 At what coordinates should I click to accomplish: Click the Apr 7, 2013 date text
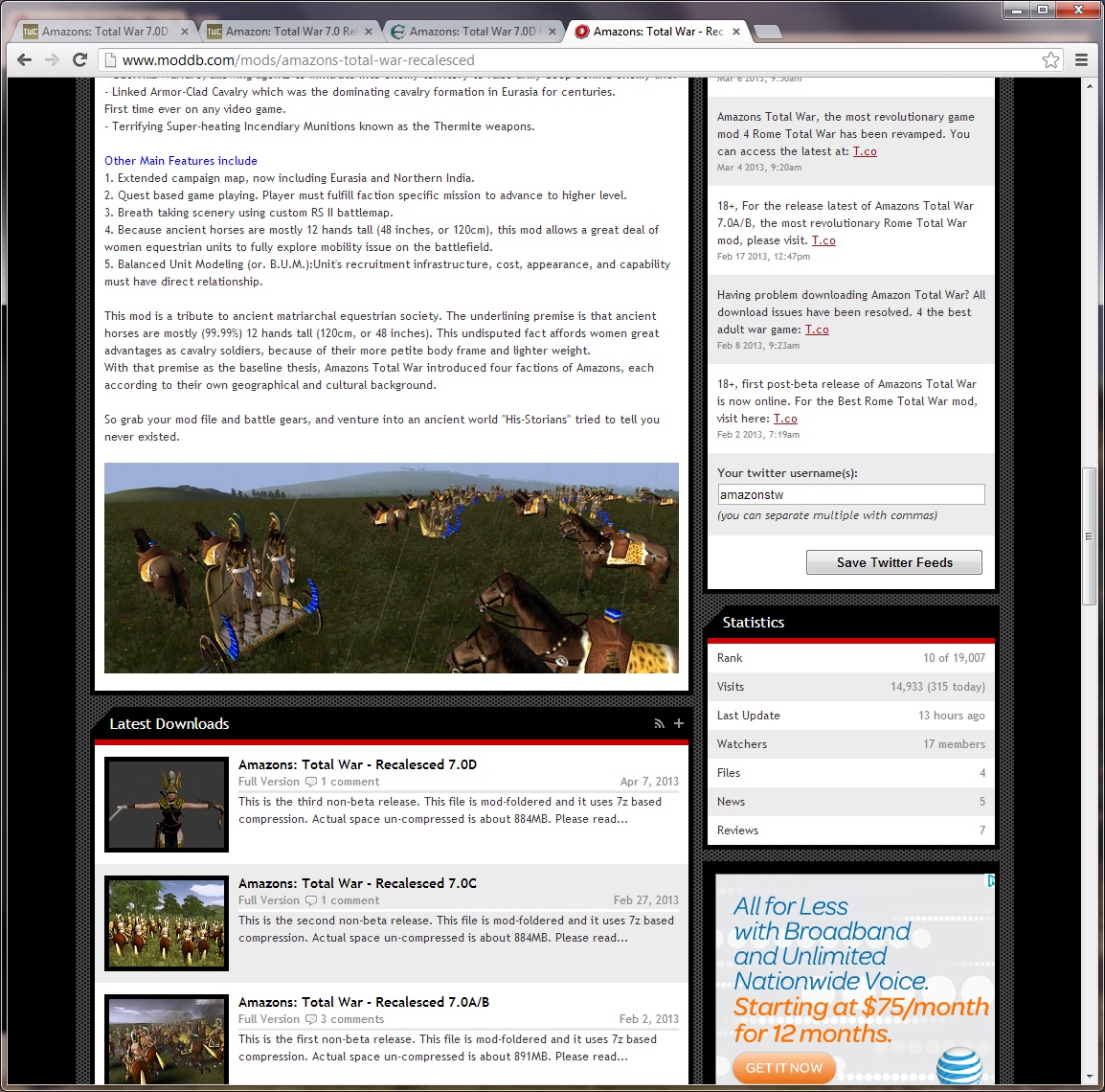[649, 781]
